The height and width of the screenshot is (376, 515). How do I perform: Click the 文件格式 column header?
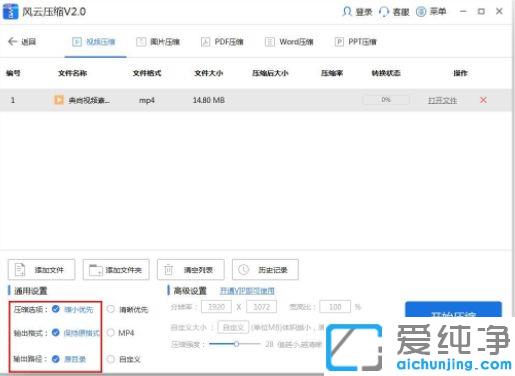[147, 73]
